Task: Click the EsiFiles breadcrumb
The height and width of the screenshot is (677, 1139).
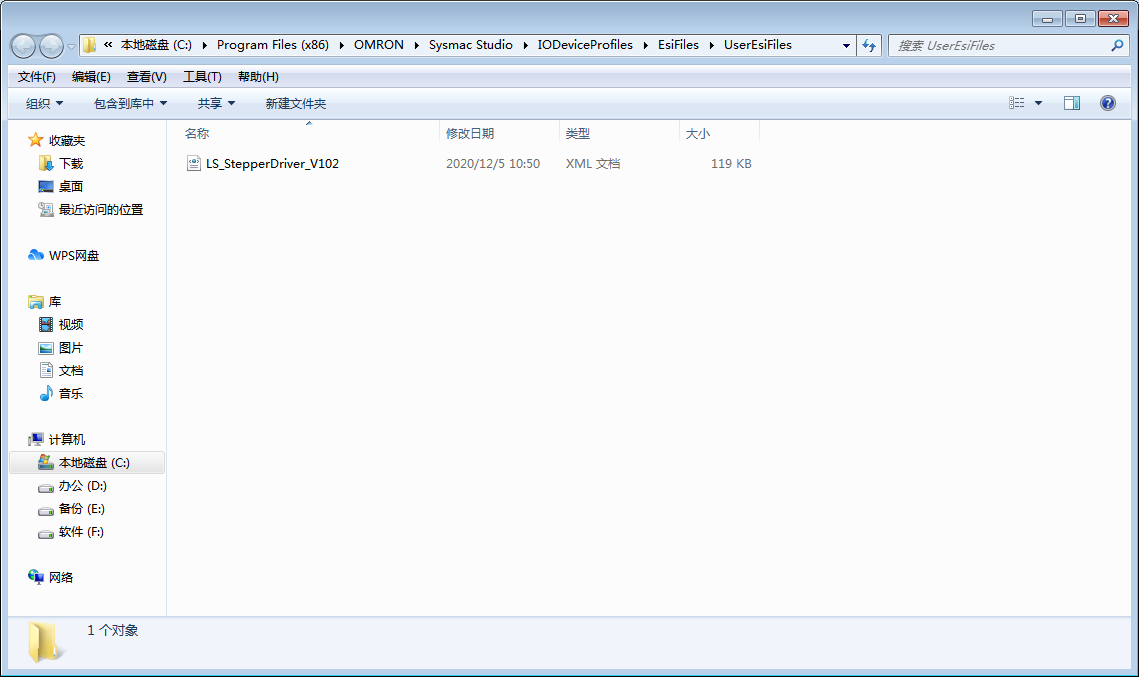Action: (678, 45)
